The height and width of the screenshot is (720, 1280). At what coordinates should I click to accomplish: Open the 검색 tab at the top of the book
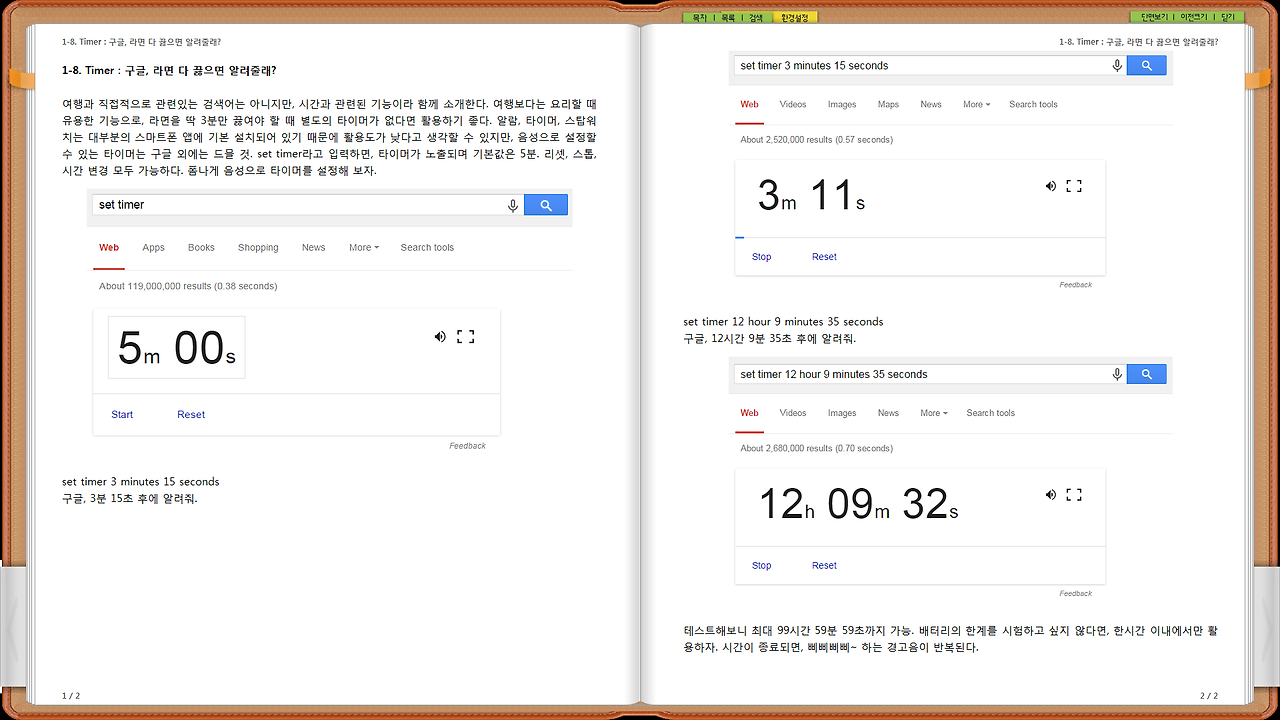point(755,17)
